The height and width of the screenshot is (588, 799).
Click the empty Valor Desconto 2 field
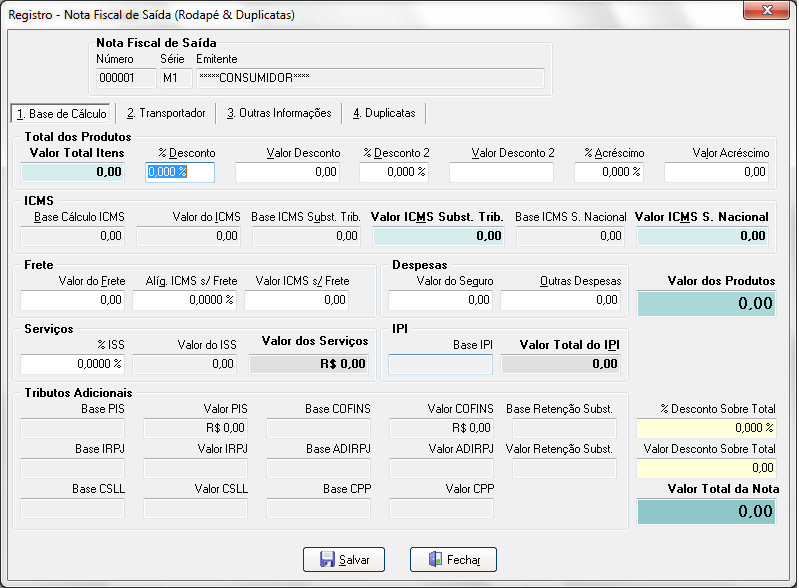coord(501,172)
